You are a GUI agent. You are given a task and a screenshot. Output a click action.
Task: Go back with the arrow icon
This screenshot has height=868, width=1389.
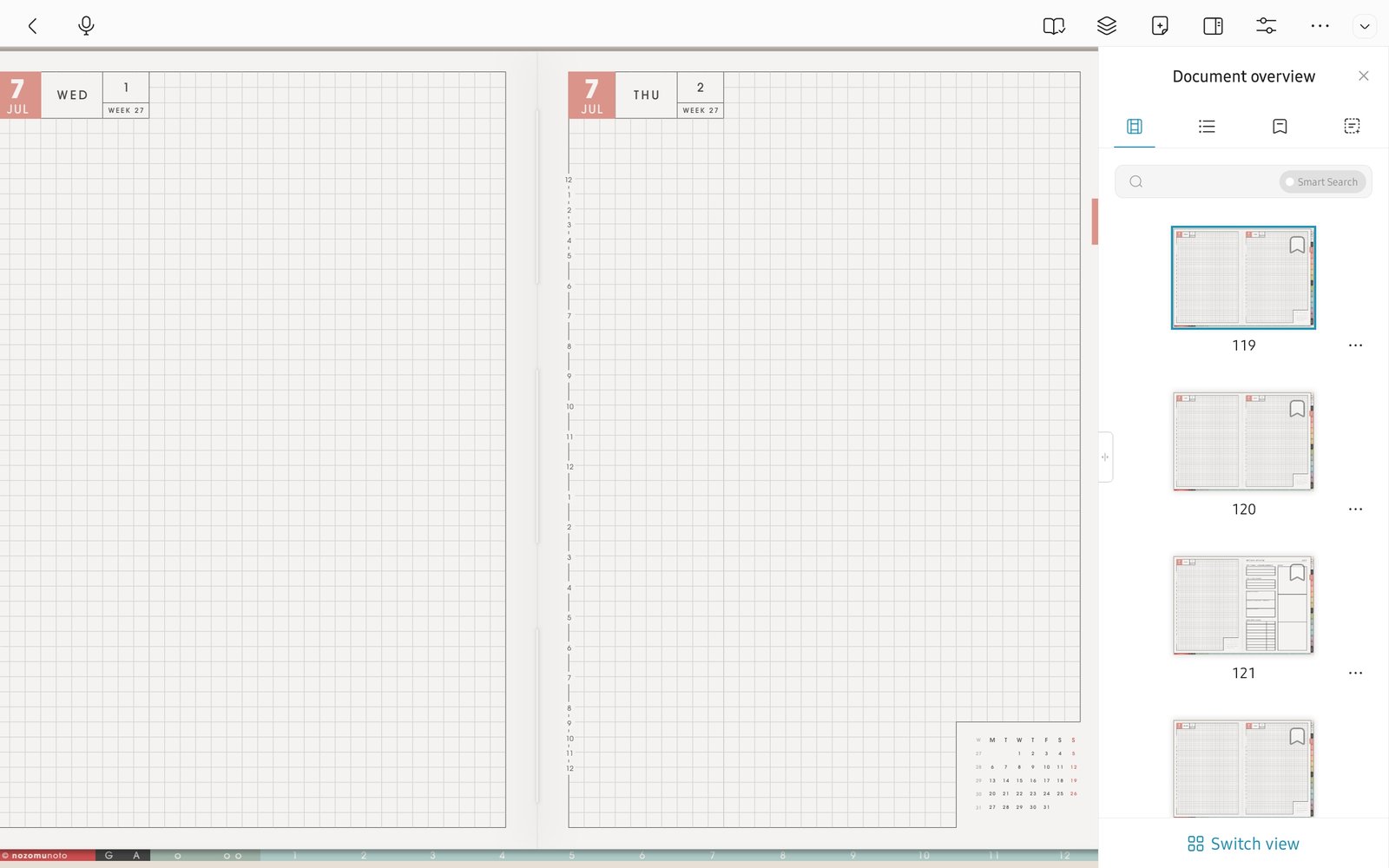pos(32,26)
